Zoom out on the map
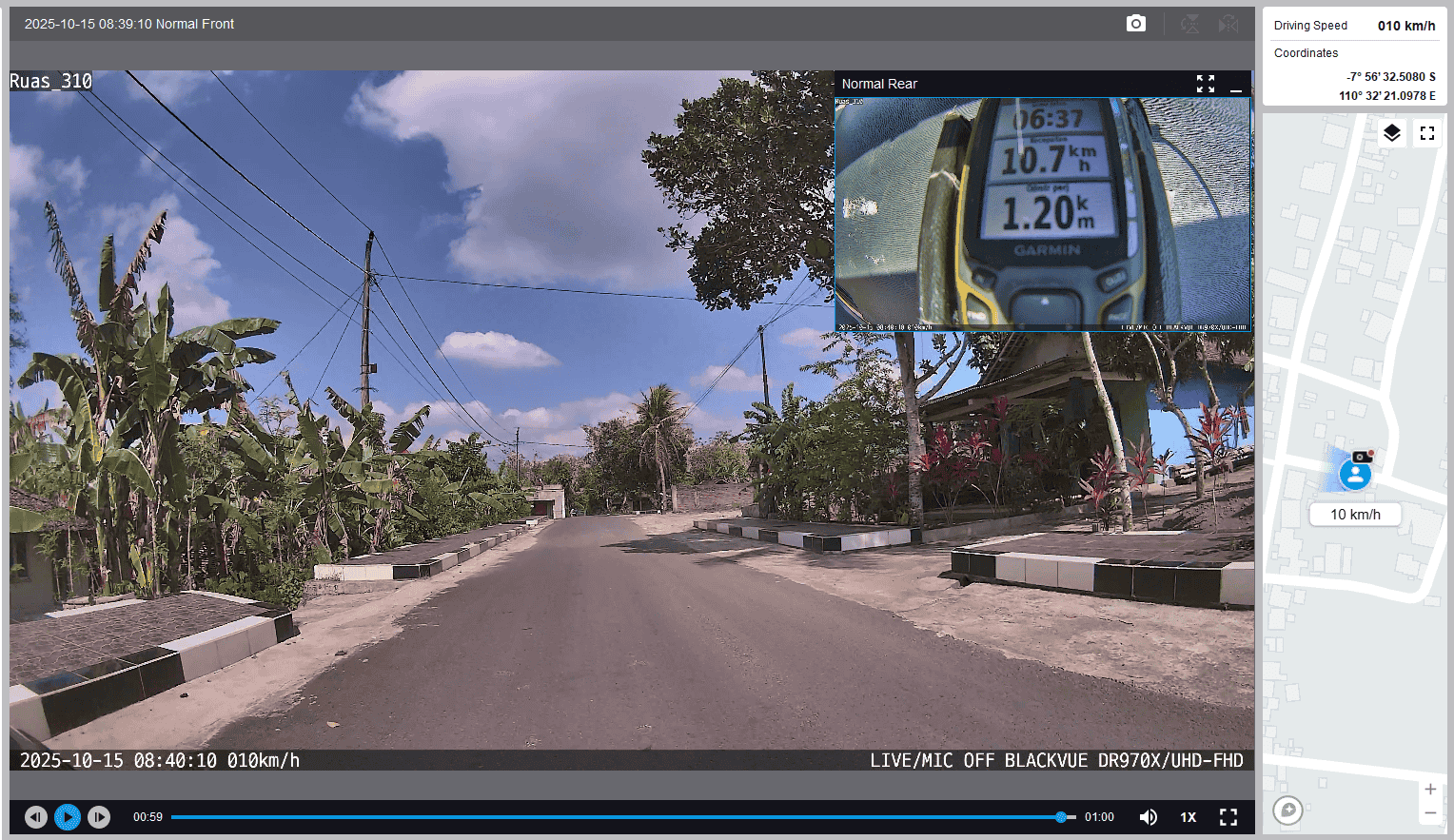This screenshot has width=1454, height=840. (x=1430, y=812)
